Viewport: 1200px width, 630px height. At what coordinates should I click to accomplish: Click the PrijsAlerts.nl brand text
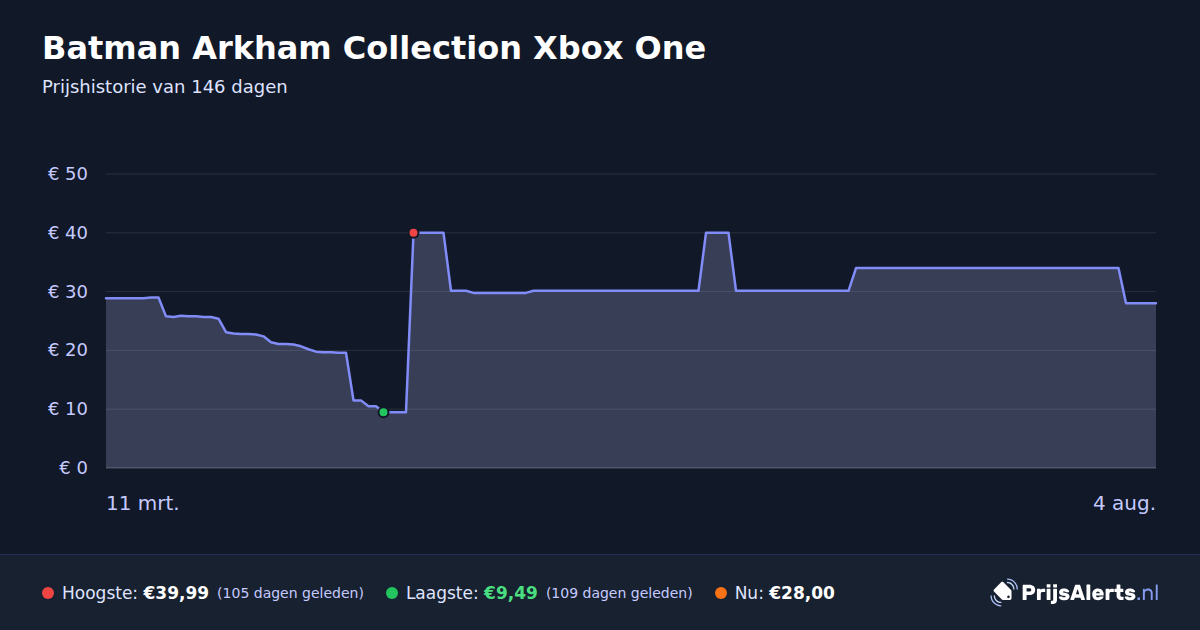coord(1090,593)
